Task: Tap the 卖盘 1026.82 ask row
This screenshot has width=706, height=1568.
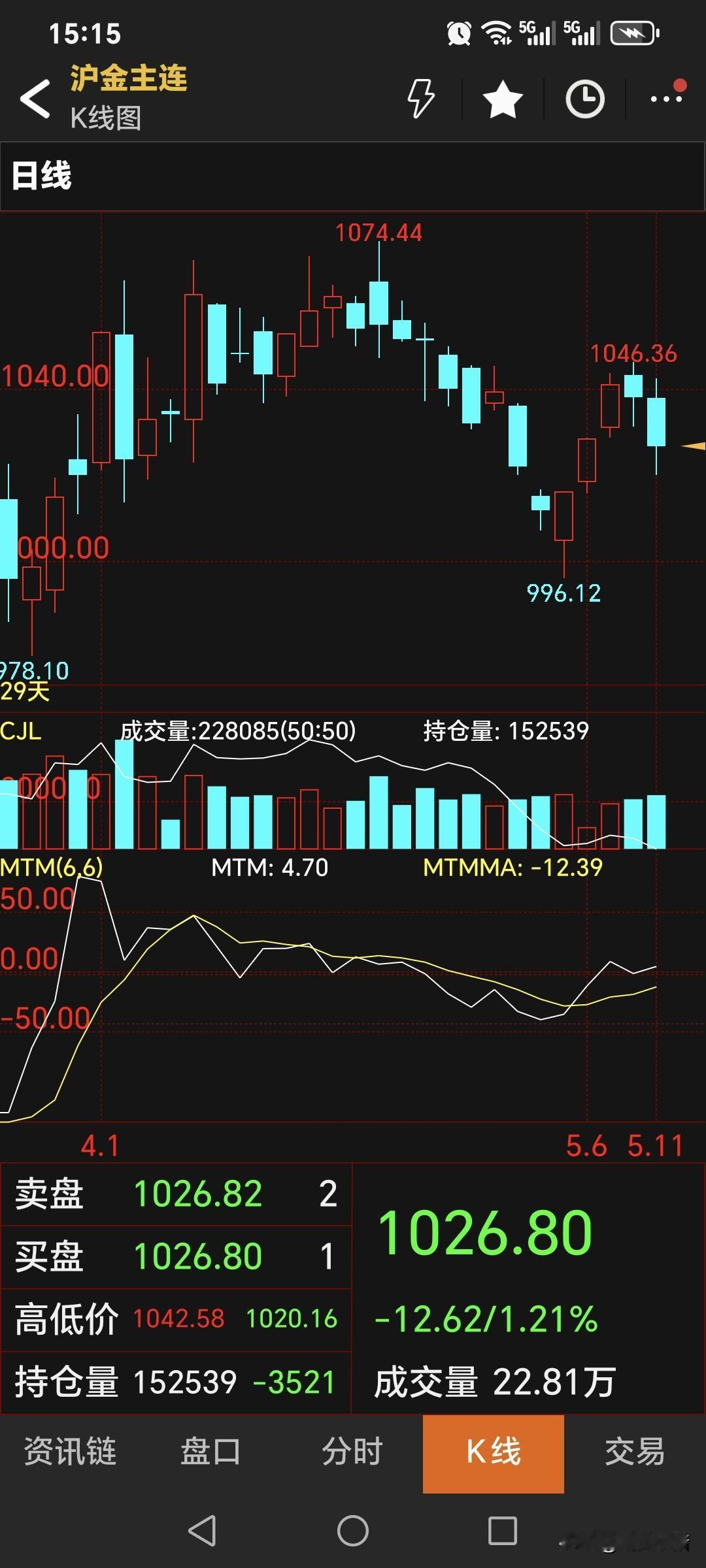Action: coord(176,1194)
